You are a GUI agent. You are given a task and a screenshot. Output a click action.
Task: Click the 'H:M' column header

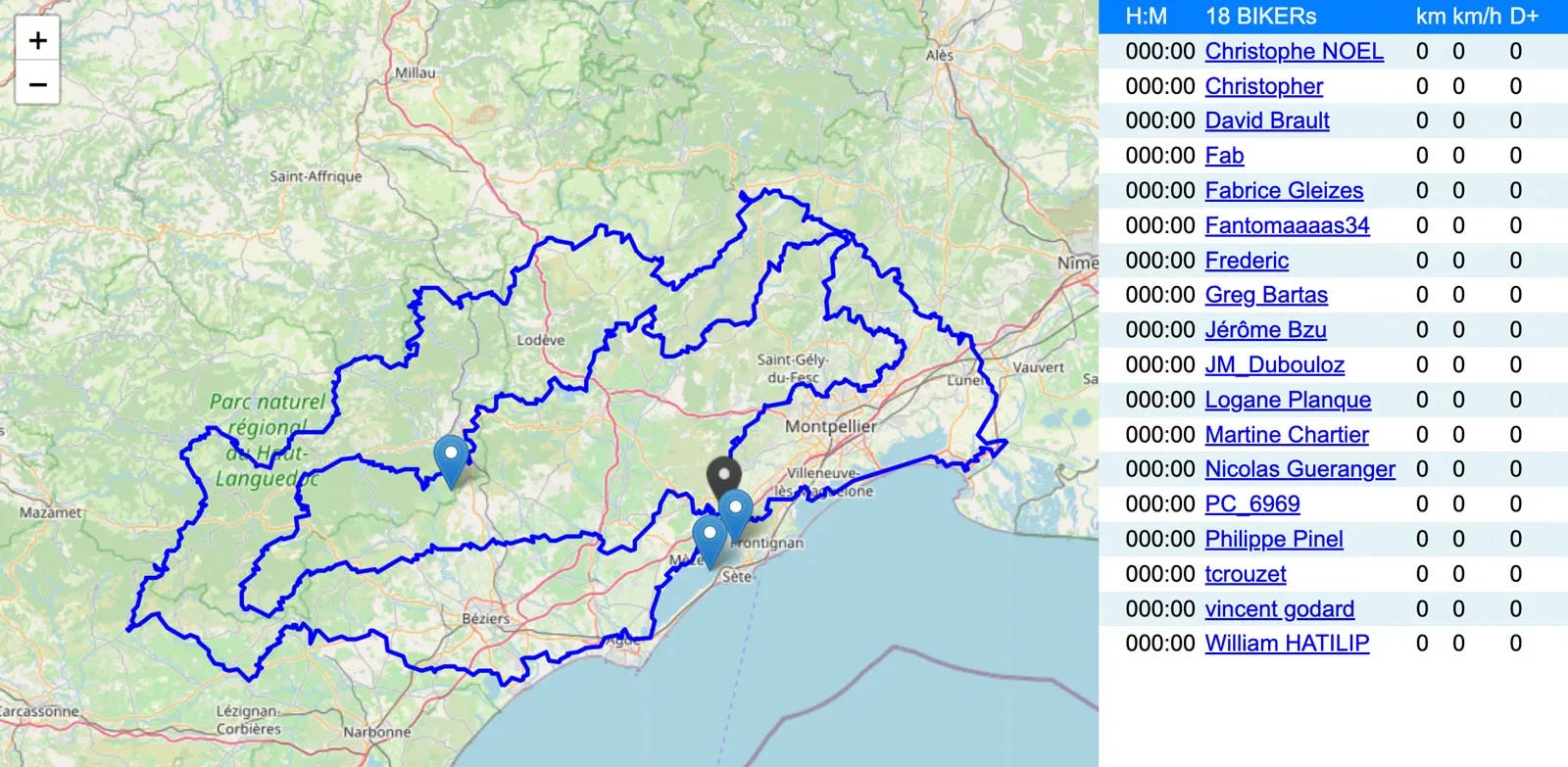point(1146,17)
